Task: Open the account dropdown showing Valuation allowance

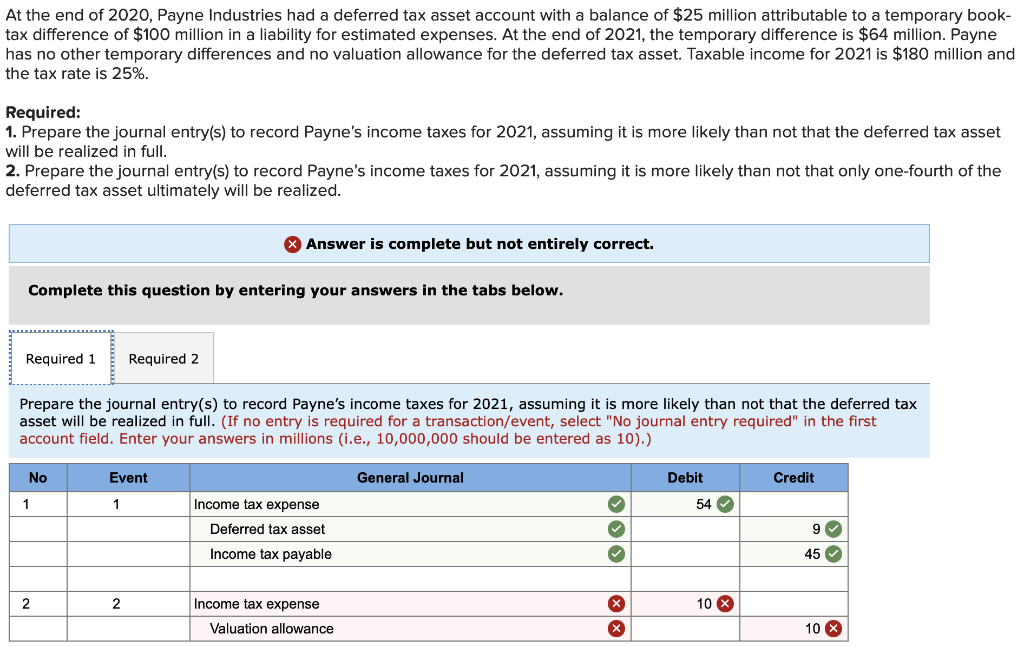Action: pyautogui.click(x=400, y=628)
